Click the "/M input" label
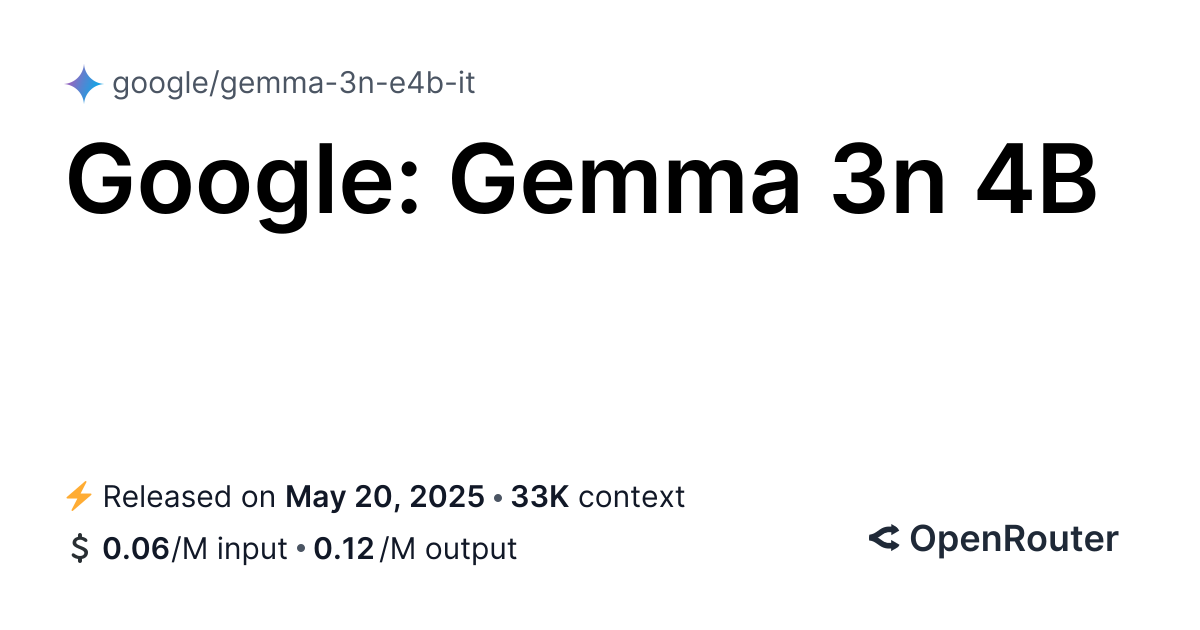The image size is (1200, 630). 229,549
